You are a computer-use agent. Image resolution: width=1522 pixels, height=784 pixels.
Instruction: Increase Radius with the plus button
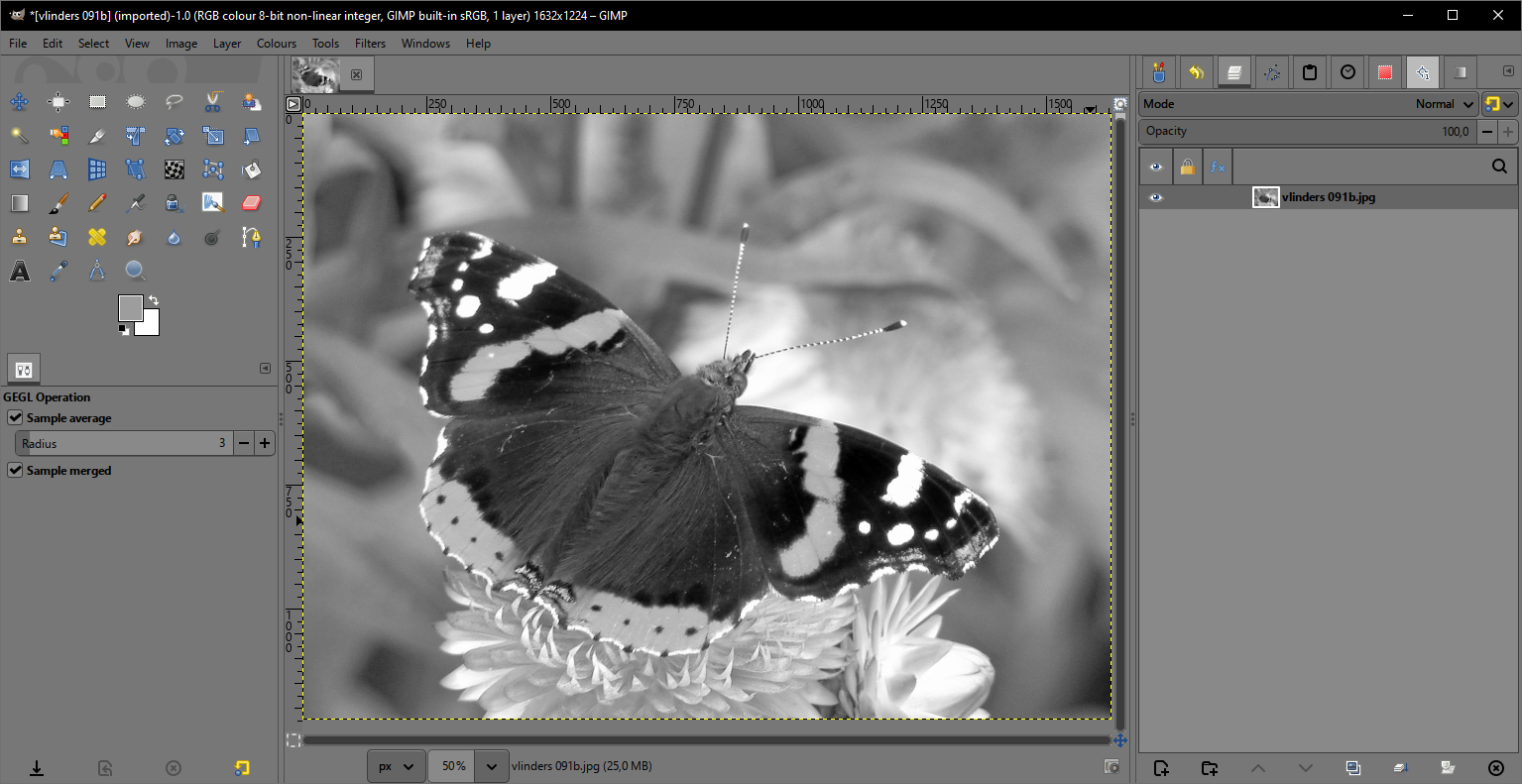point(265,444)
